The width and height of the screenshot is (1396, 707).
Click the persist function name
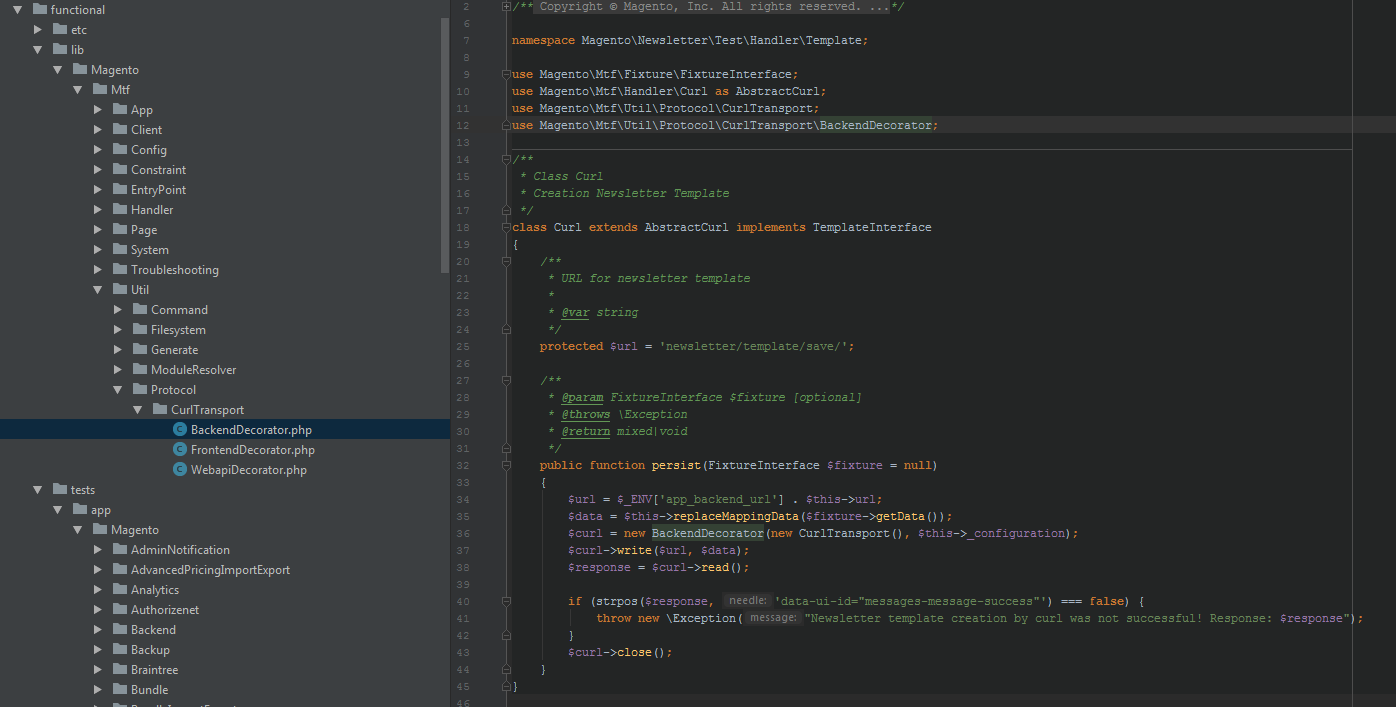click(677, 465)
